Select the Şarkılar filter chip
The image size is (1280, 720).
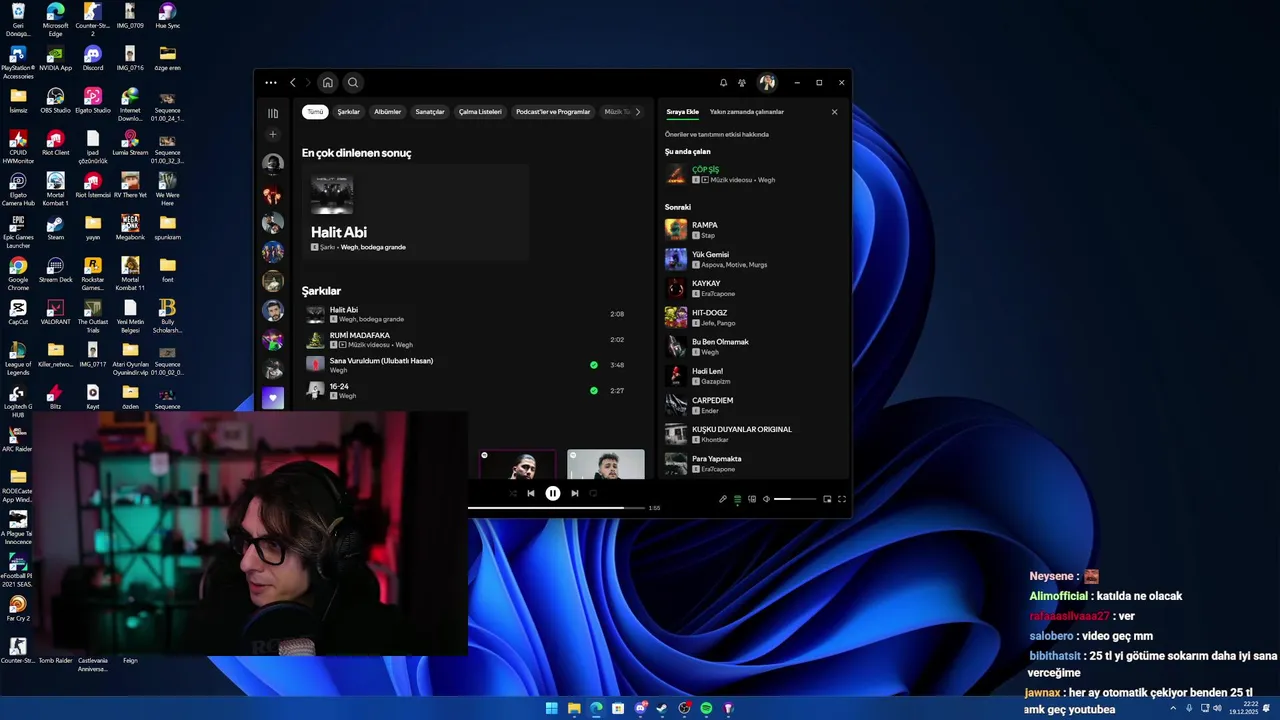(348, 112)
